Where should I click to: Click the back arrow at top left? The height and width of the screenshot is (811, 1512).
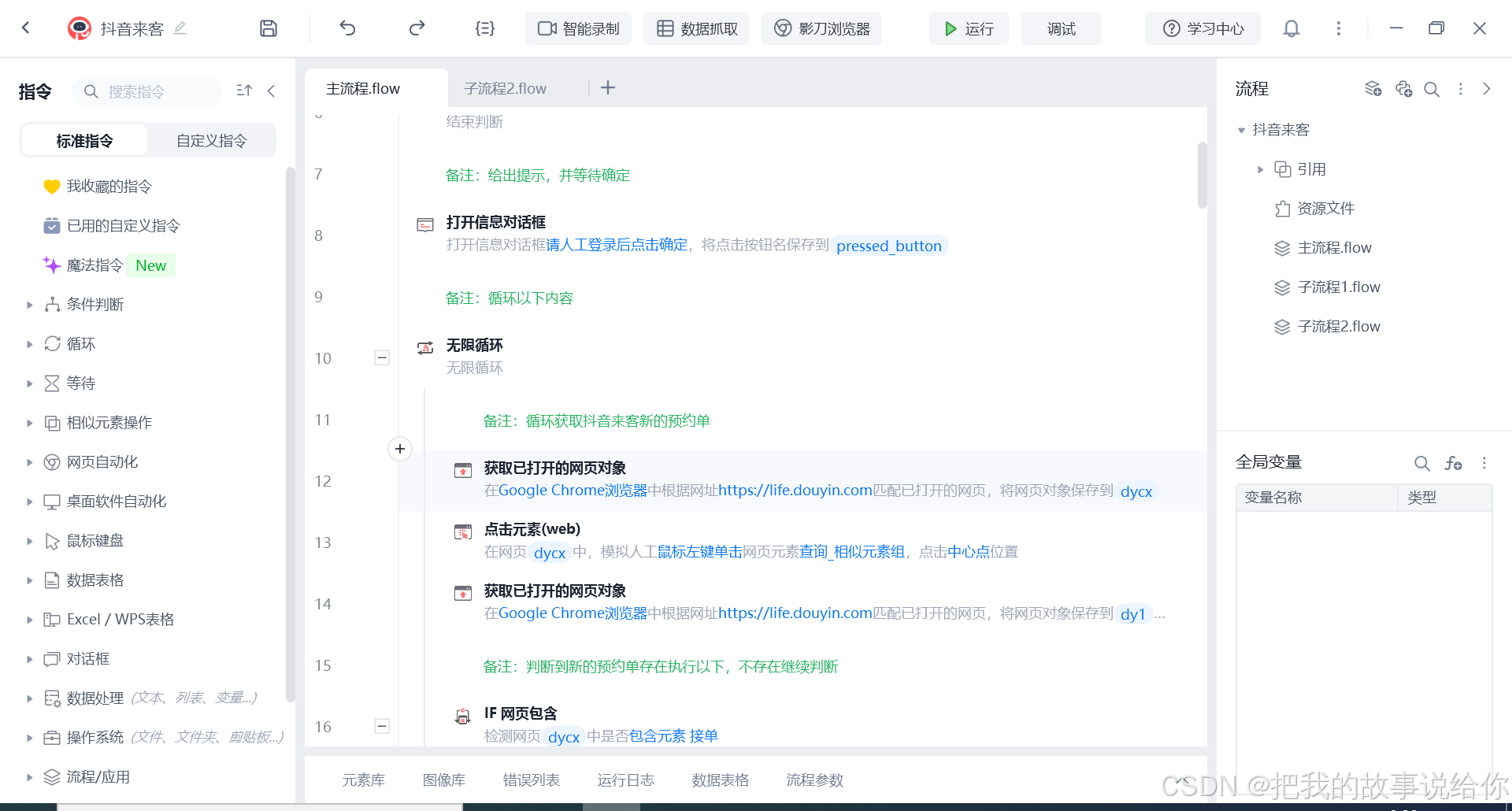click(x=26, y=28)
